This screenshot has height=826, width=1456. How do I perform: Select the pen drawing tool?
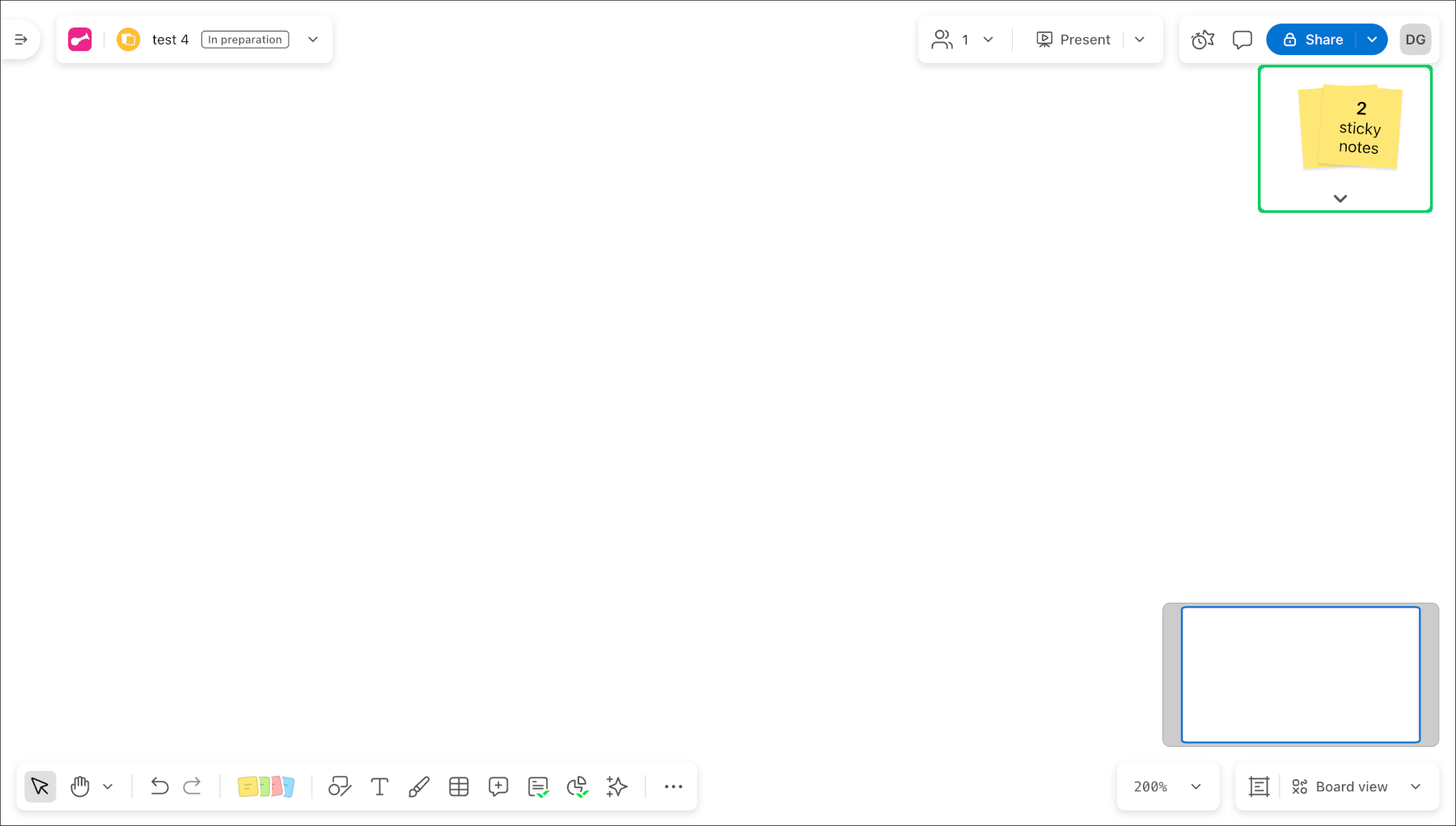419,786
